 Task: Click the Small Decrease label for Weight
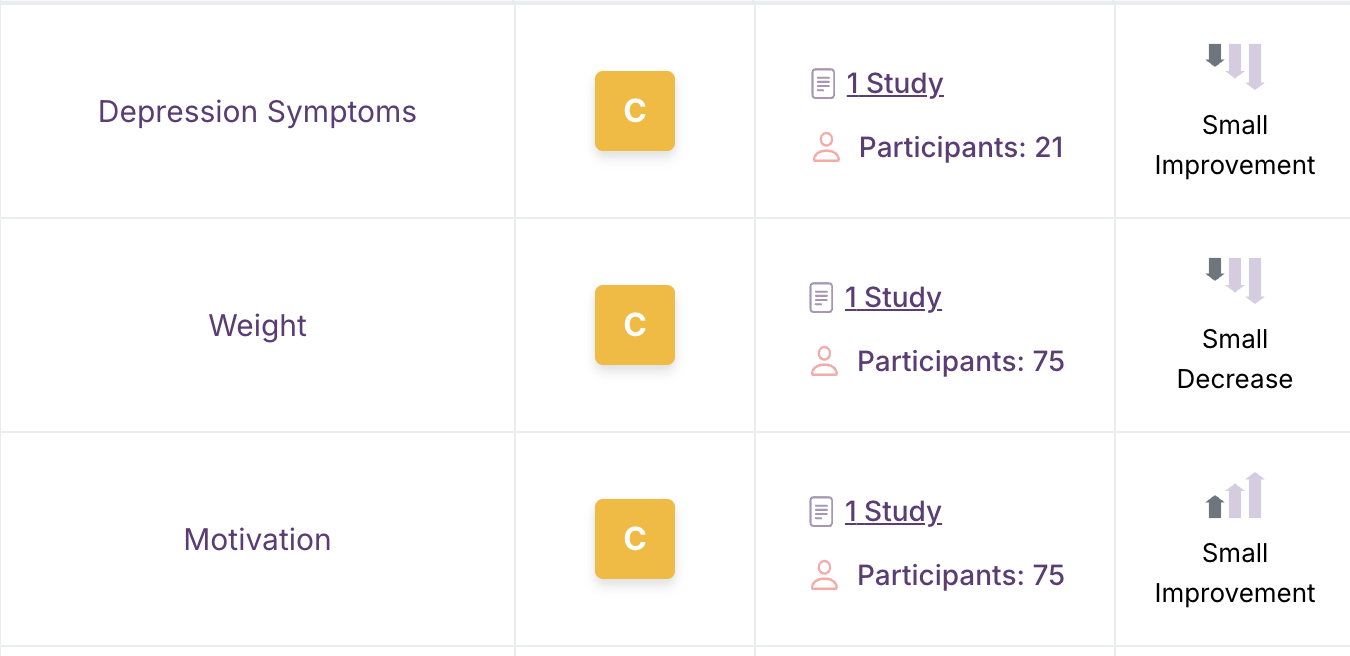tap(1235, 359)
